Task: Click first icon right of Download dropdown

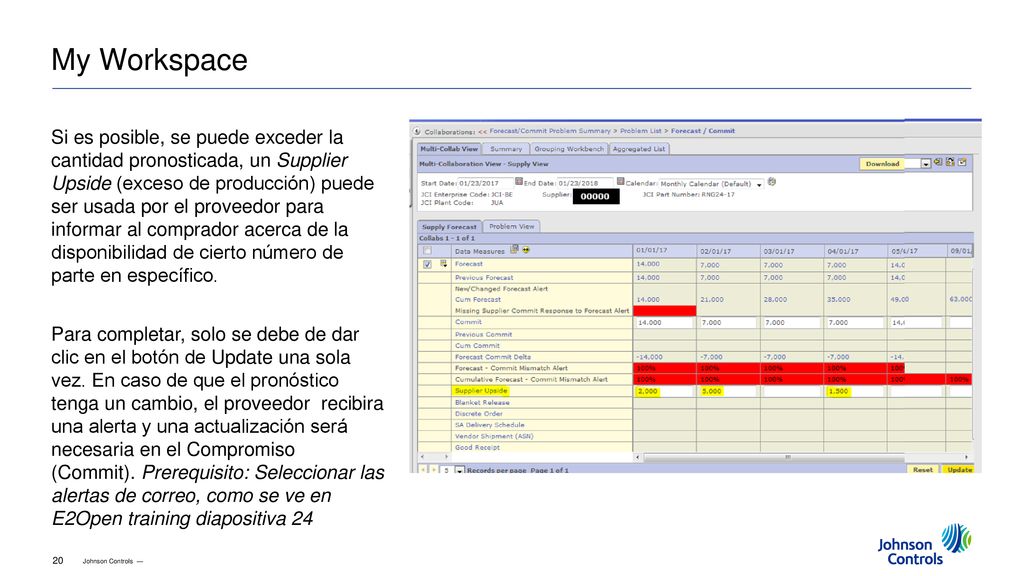Action: click(x=938, y=162)
